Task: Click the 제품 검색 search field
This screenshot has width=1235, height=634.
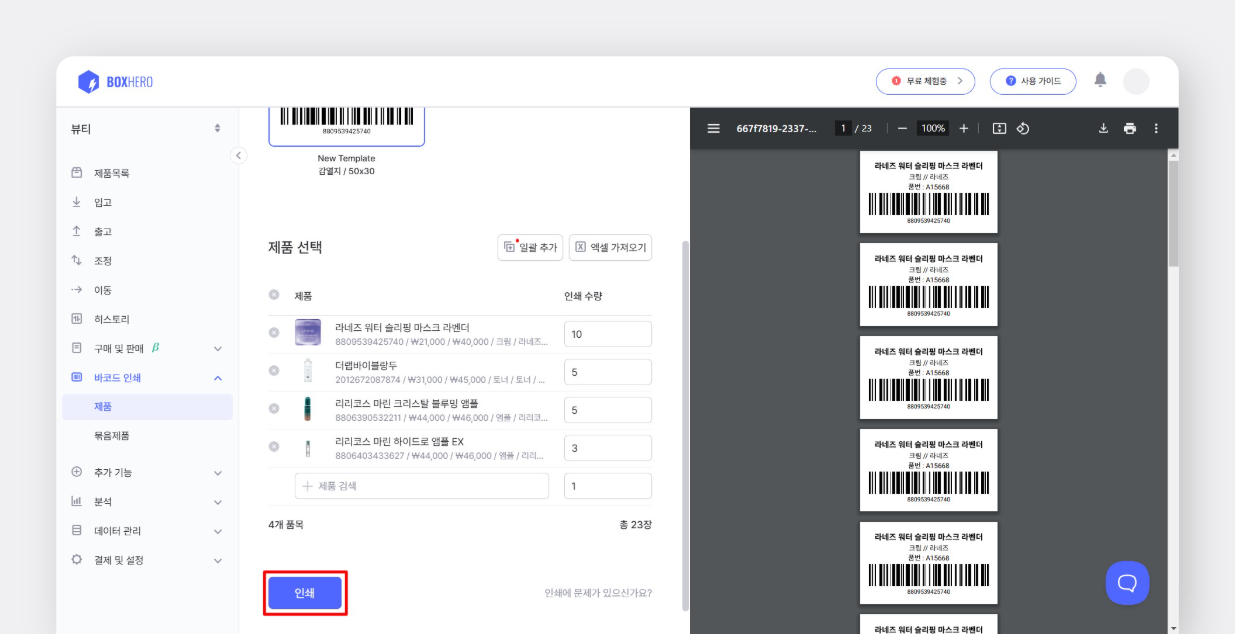Action: [420, 485]
